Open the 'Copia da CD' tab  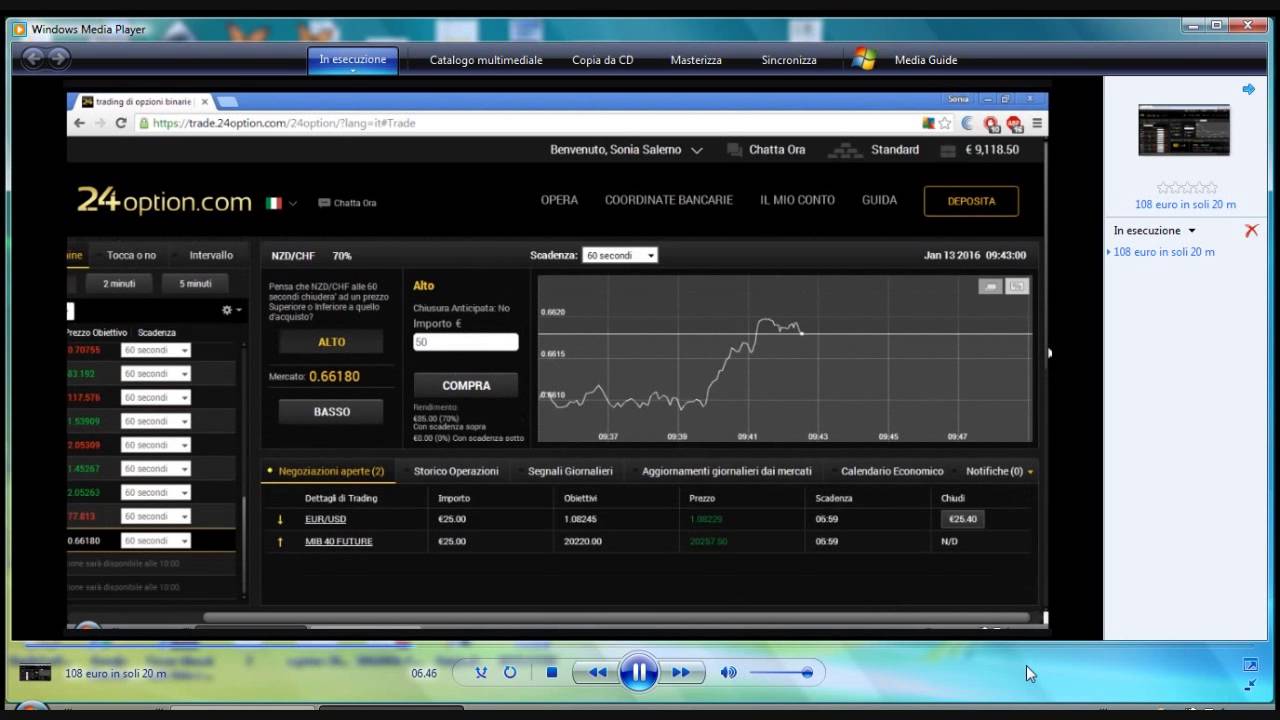(603, 60)
